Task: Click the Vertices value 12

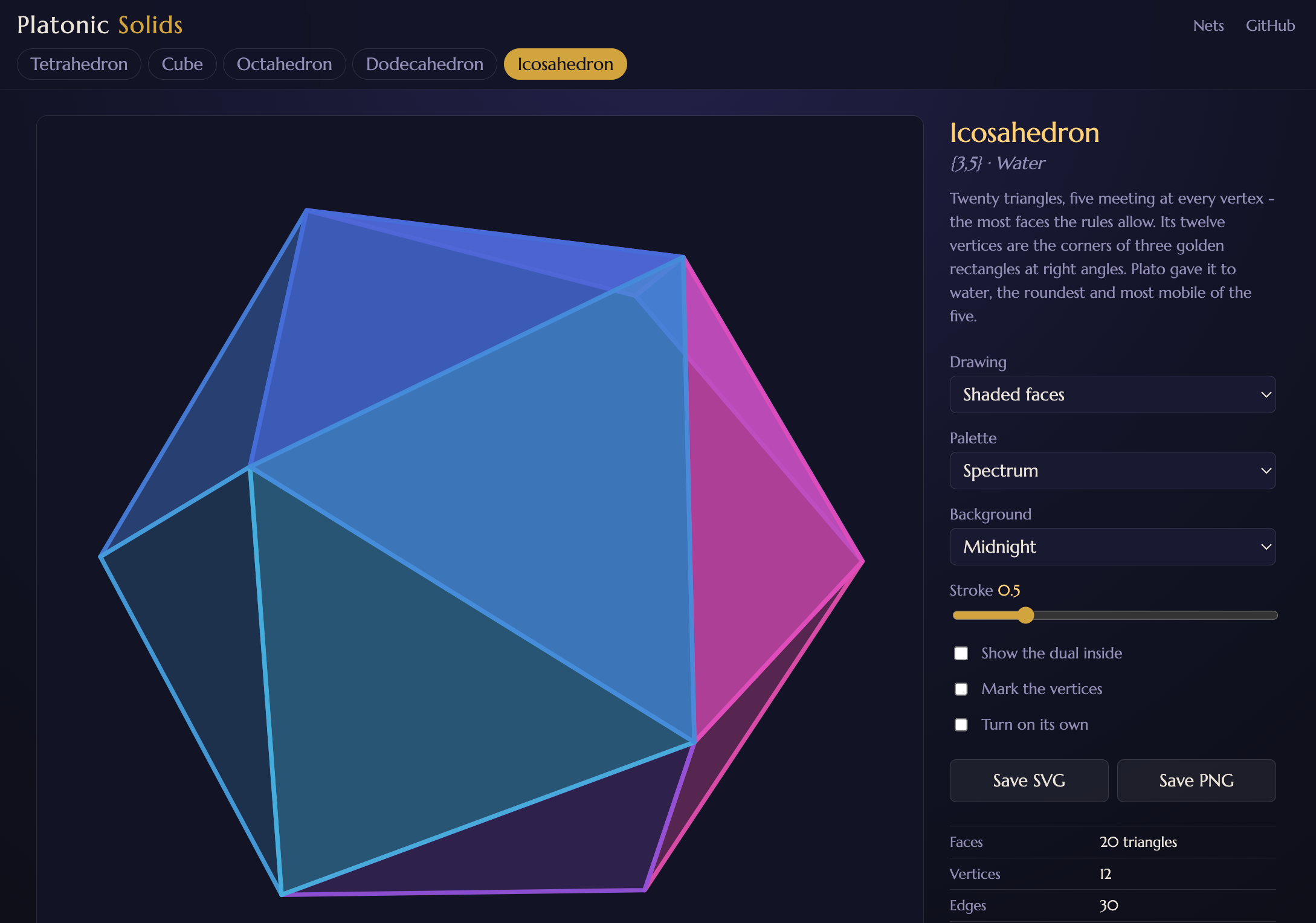Action: coord(1106,874)
